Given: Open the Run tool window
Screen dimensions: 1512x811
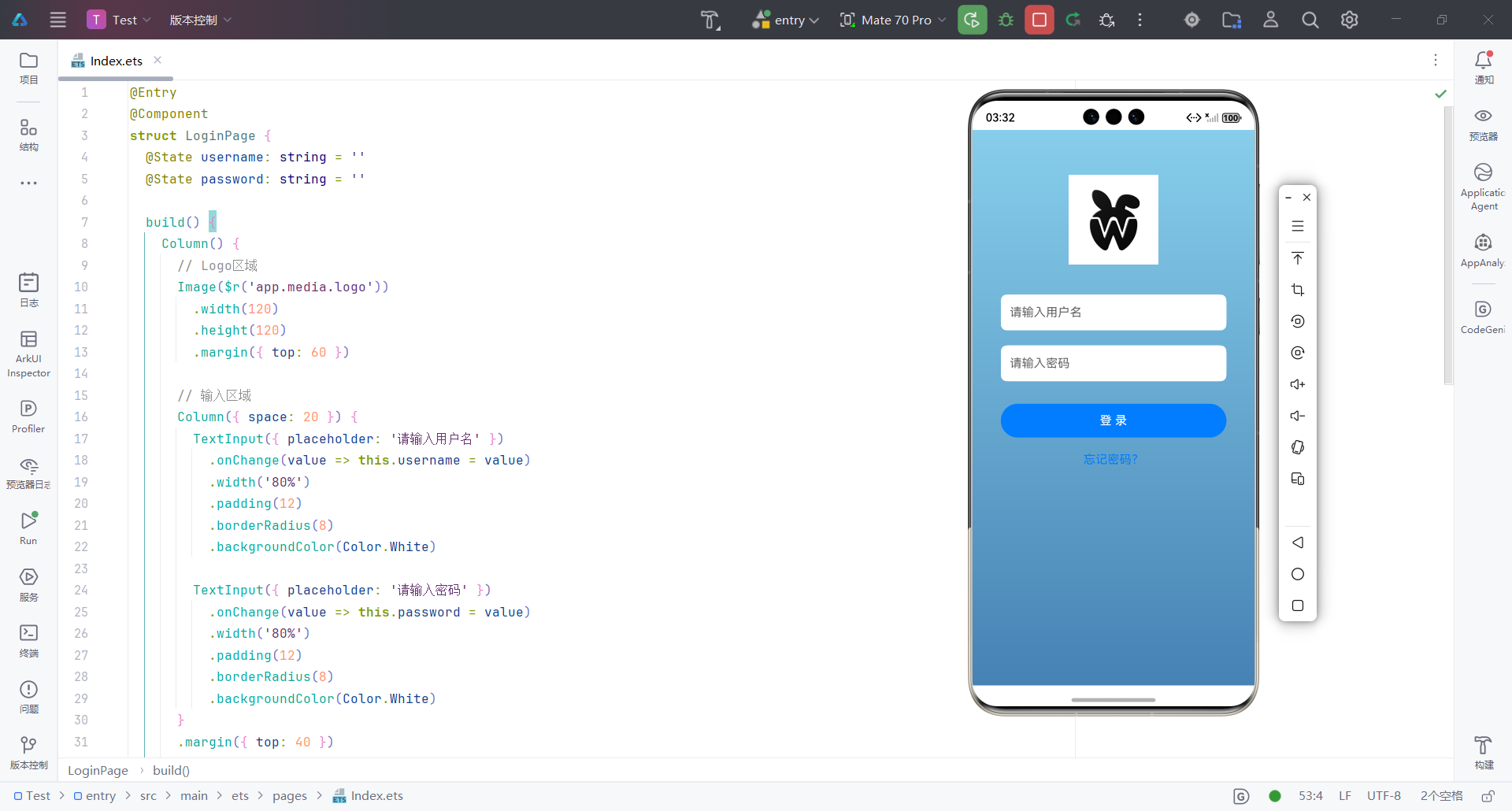Looking at the screenshot, I should (28, 528).
